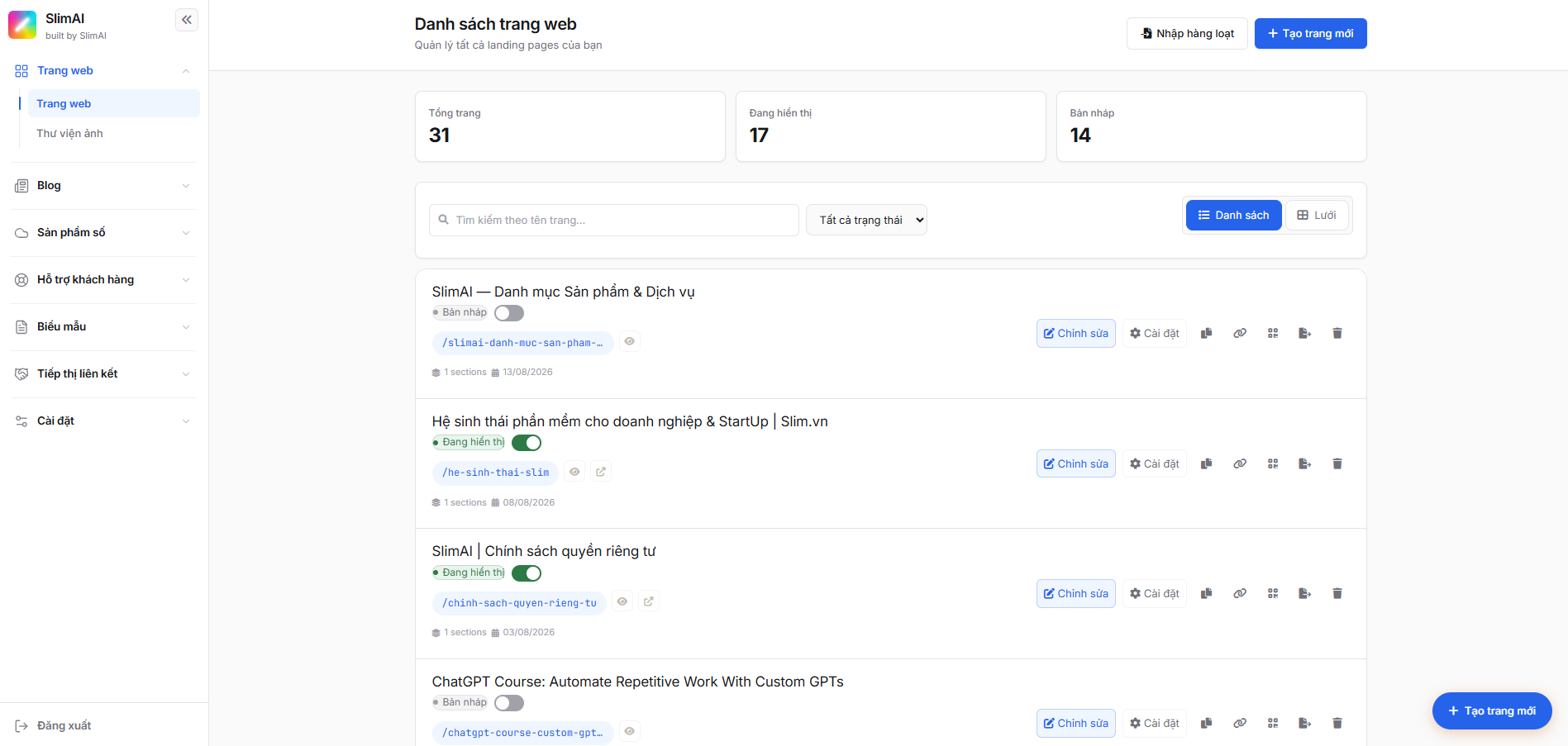Expand the Sản phẩm số sidebar section
Image resolution: width=1568 pixels, height=746 pixels.
(x=104, y=233)
